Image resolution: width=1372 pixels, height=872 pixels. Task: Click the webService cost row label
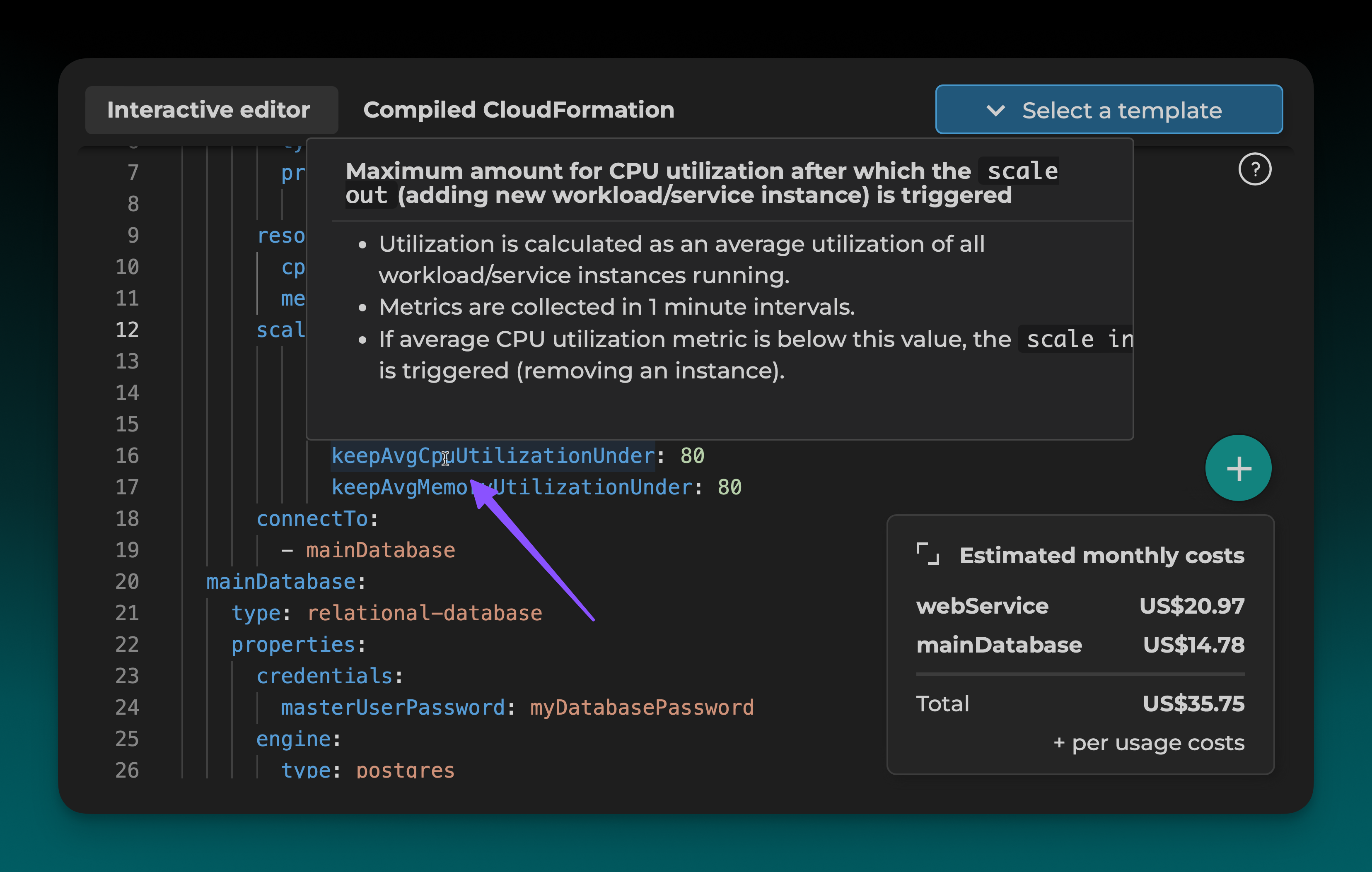point(982,606)
